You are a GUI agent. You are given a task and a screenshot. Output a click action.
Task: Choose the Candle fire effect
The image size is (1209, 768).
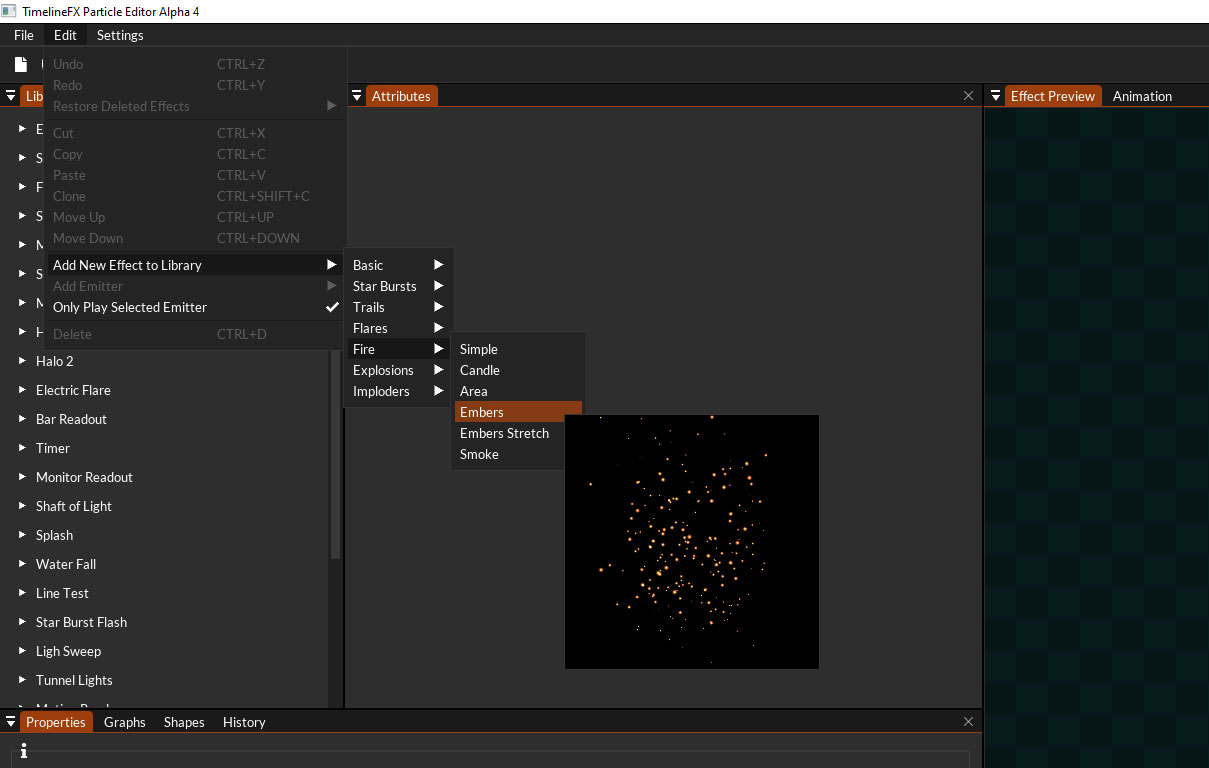tap(479, 370)
